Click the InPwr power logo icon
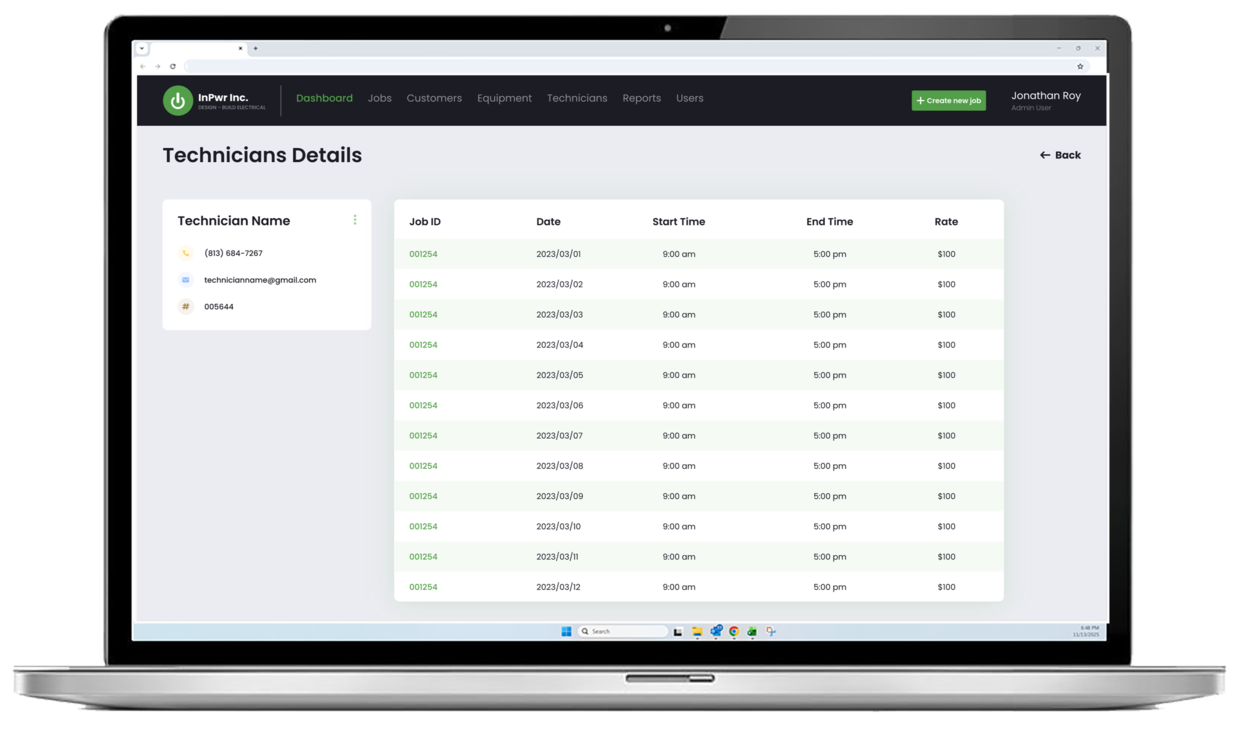The width and height of the screenshot is (1239, 740). point(178,100)
